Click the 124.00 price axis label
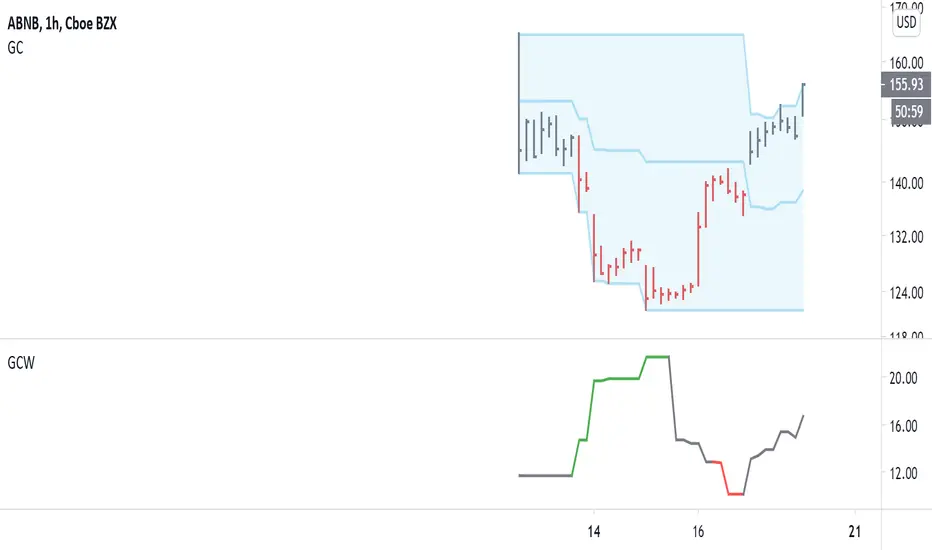The height and width of the screenshot is (550, 932). 904,293
